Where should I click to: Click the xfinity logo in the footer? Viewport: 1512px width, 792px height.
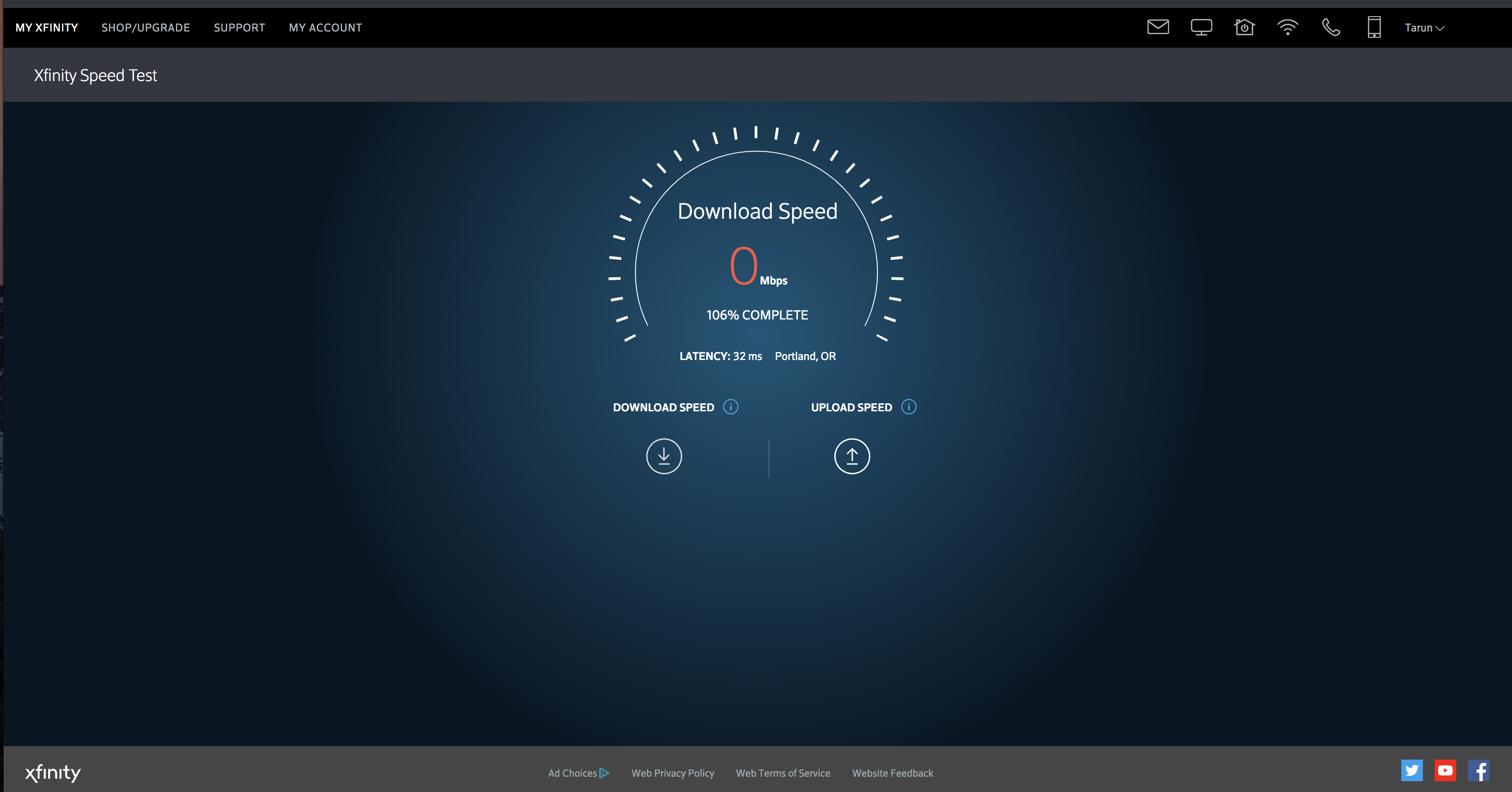click(53, 773)
